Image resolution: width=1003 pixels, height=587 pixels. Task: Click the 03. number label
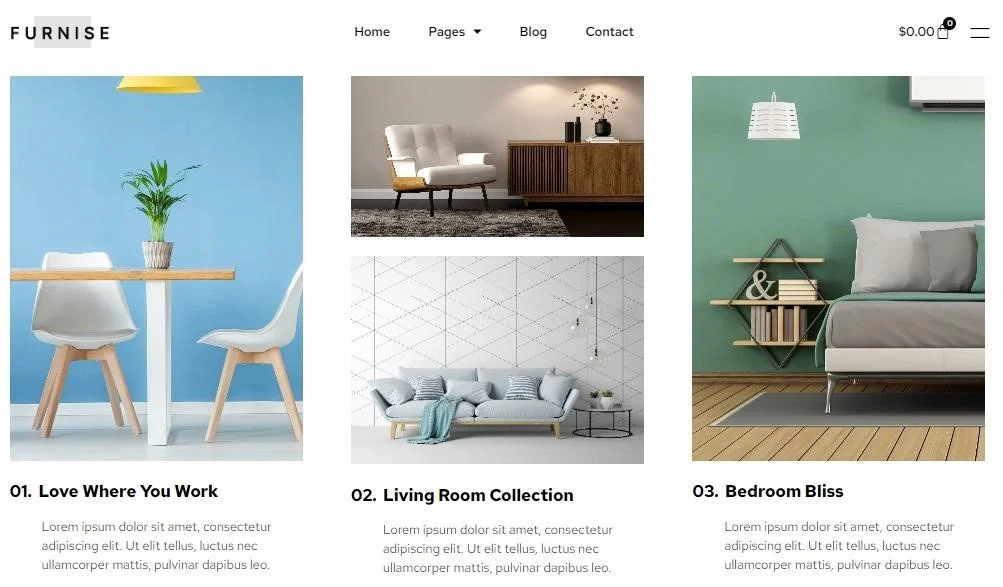705,491
